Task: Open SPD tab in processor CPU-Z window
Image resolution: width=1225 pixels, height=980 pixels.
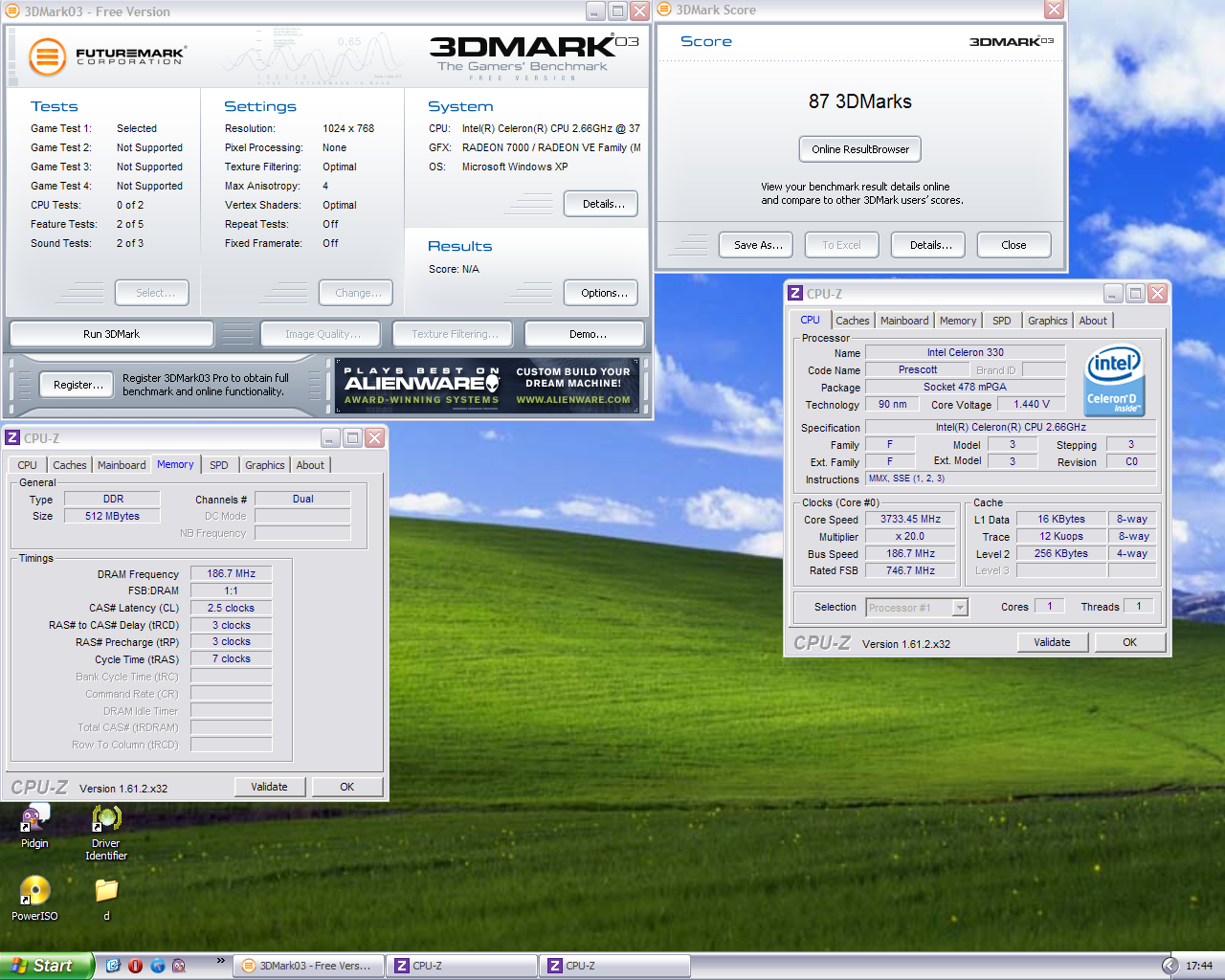Action: [1002, 321]
